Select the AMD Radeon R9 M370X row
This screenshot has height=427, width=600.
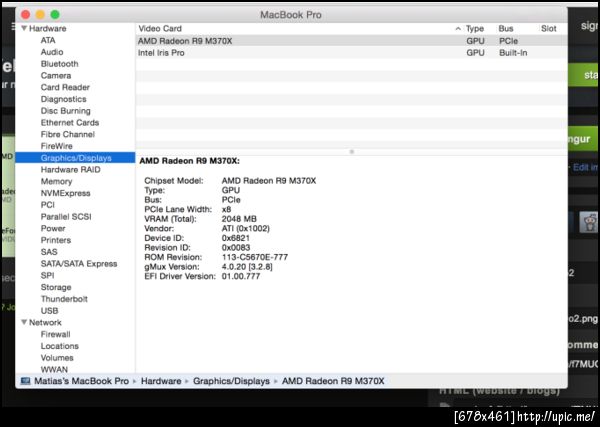pos(351,41)
